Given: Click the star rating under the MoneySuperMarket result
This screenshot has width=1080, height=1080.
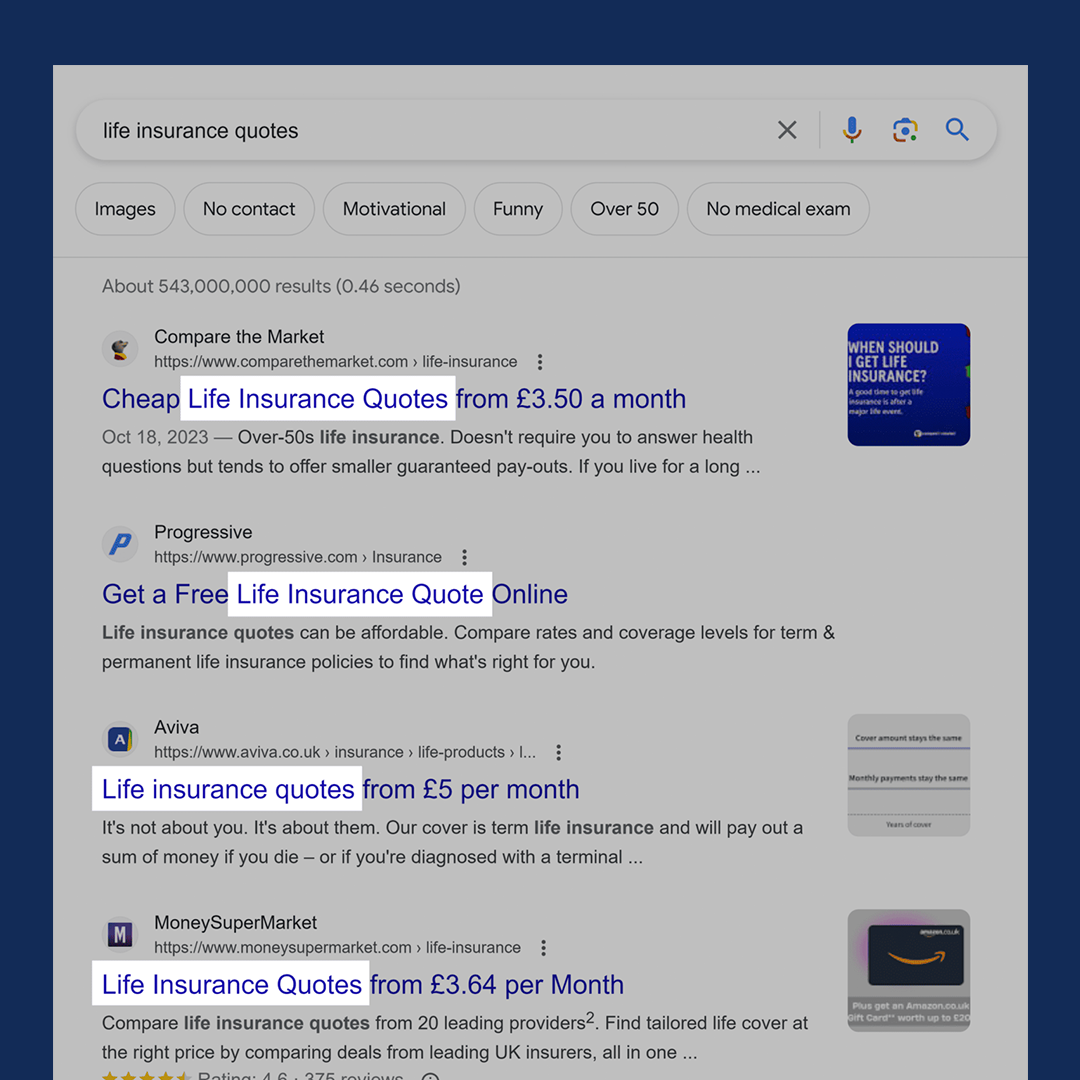Looking at the screenshot, I should [x=146, y=1076].
